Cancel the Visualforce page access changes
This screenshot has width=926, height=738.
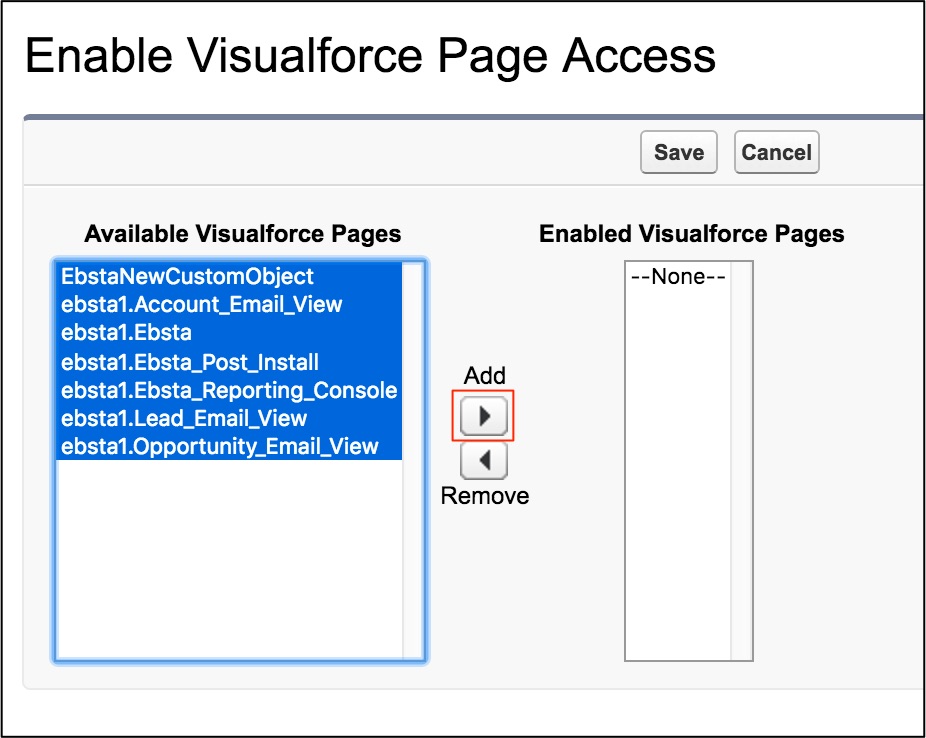click(x=776, y=153)
